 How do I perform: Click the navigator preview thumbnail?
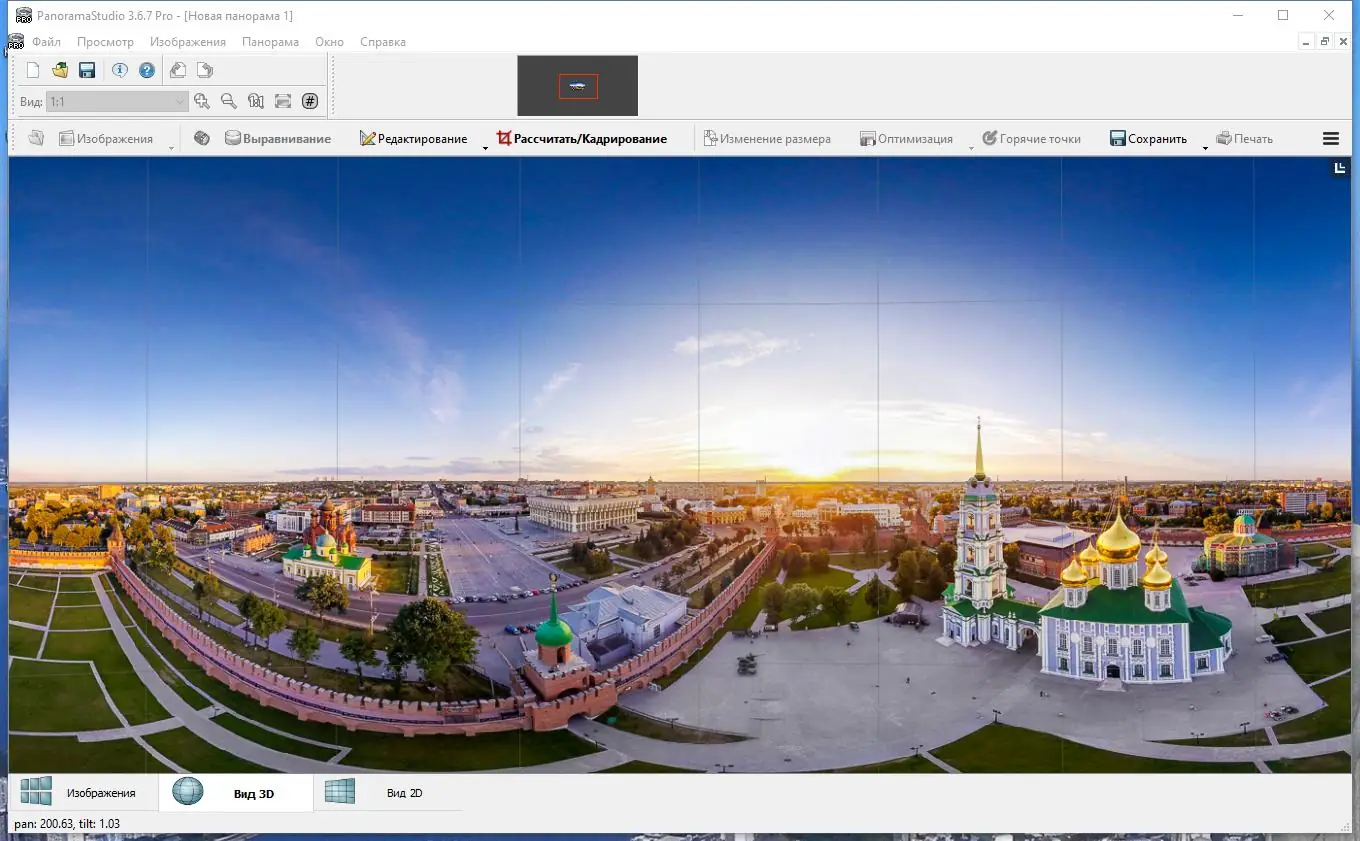tap(577, 86)
